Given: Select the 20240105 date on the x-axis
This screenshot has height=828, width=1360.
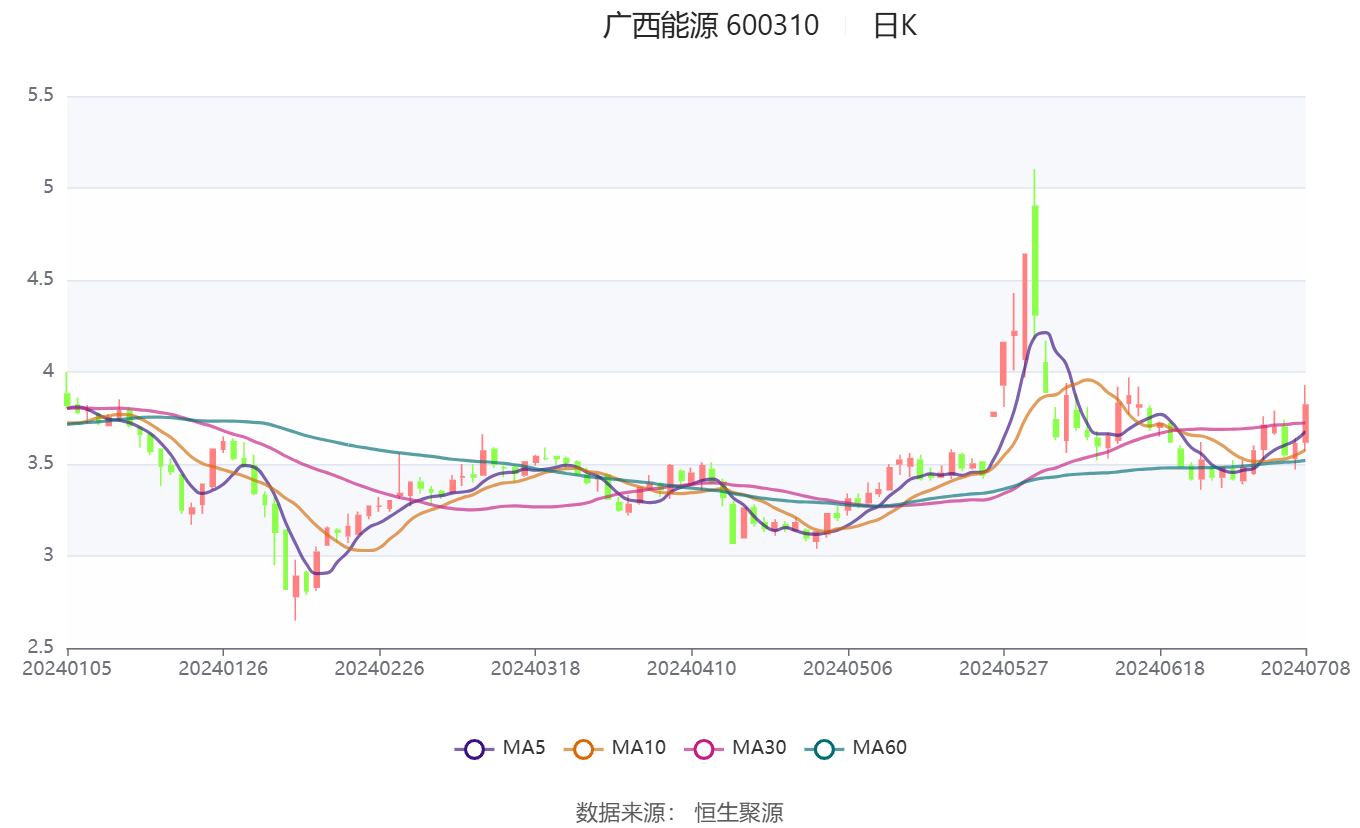Looking at the screenshot, I should 68,668.
